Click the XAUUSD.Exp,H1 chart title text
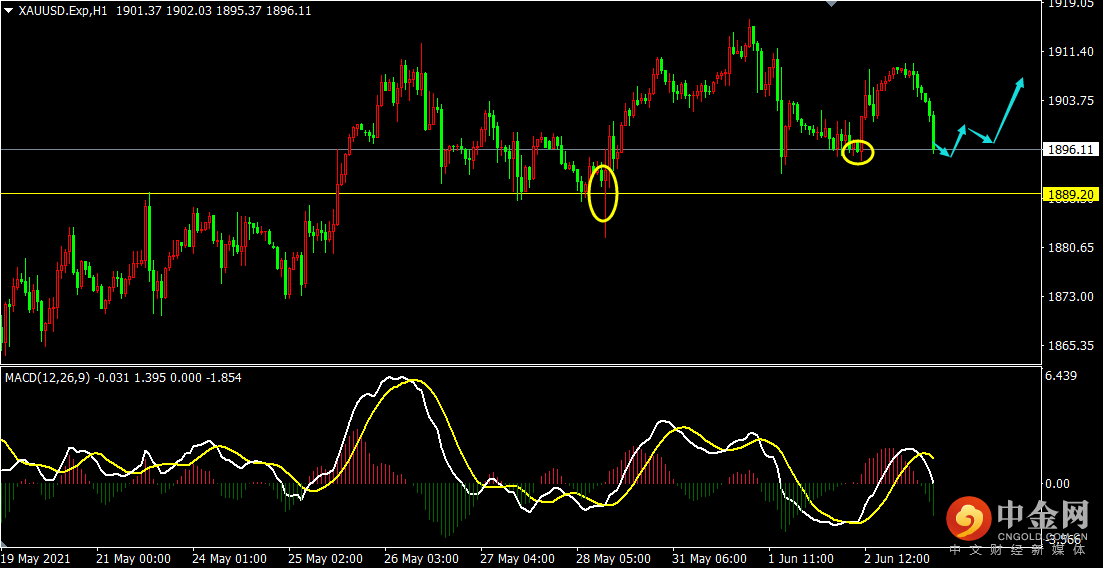The image size is (1103, 568). tap(56, 11)
